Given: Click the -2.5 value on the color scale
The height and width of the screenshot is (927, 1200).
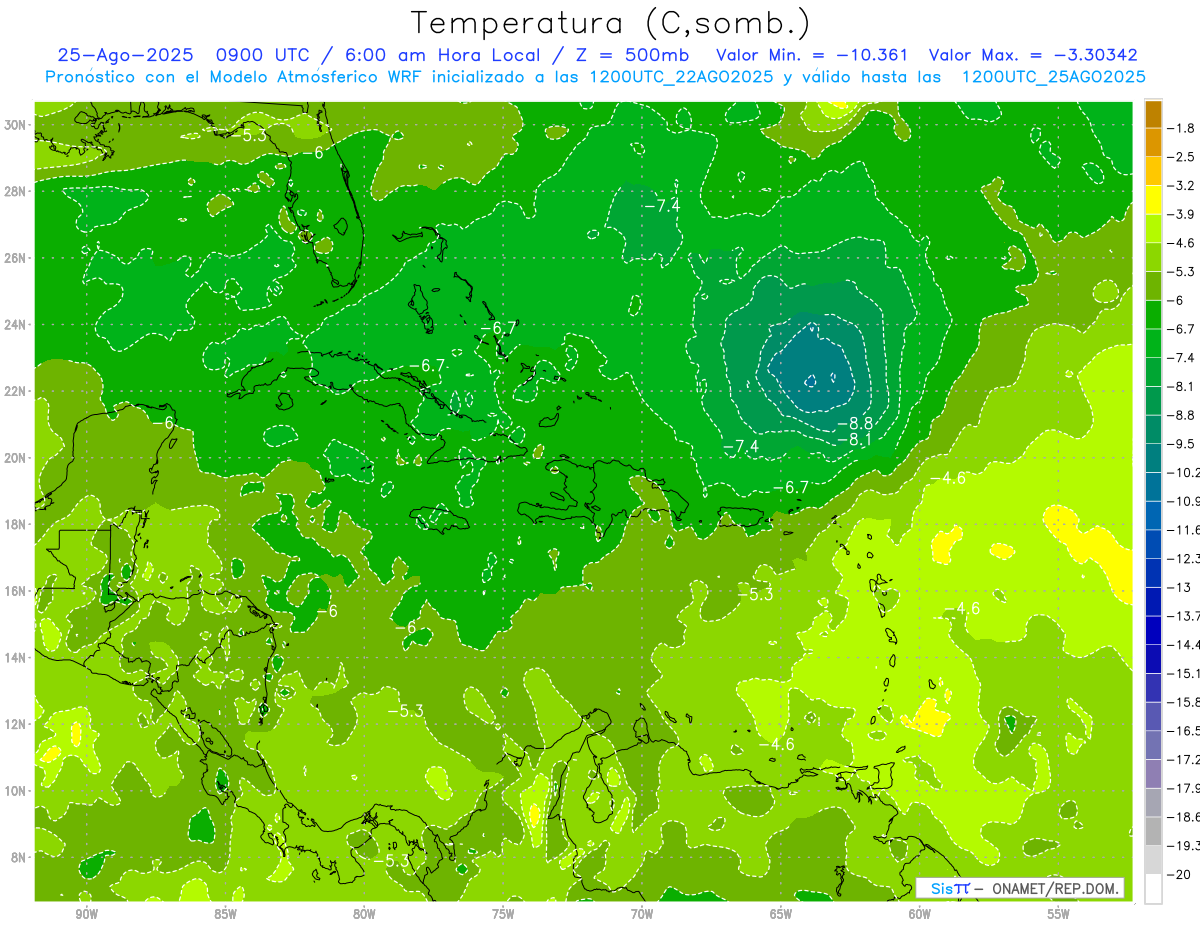Looking at the screenshot, I should coord(1181,157).
